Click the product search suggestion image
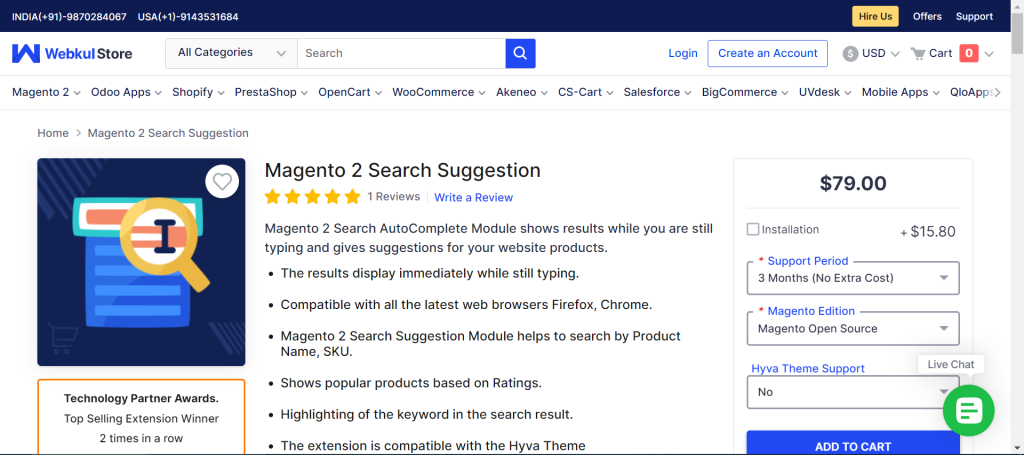1024x455 pixels. pos(141,262)
